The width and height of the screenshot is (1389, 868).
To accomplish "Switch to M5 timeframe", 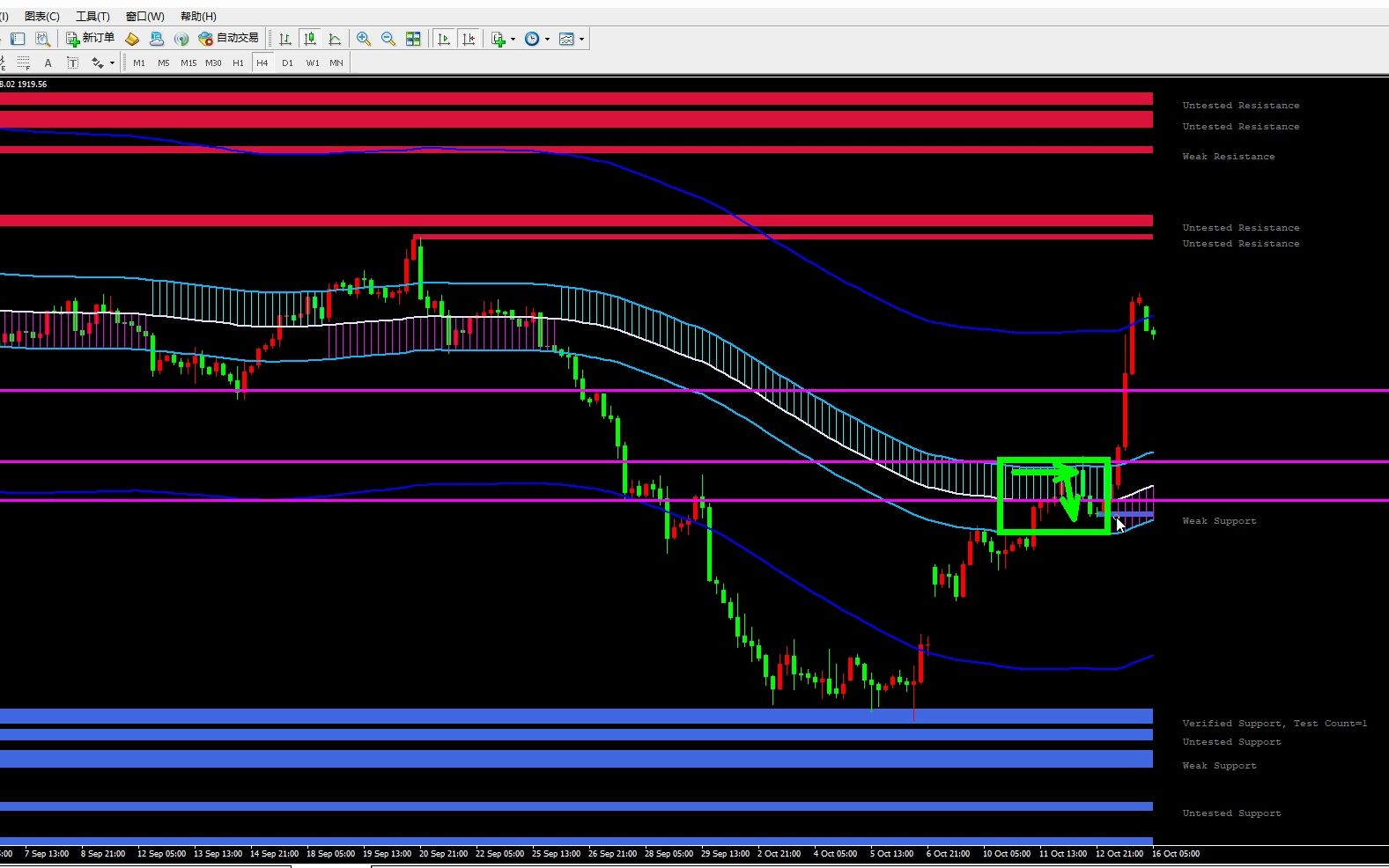I will coord(164,63).
